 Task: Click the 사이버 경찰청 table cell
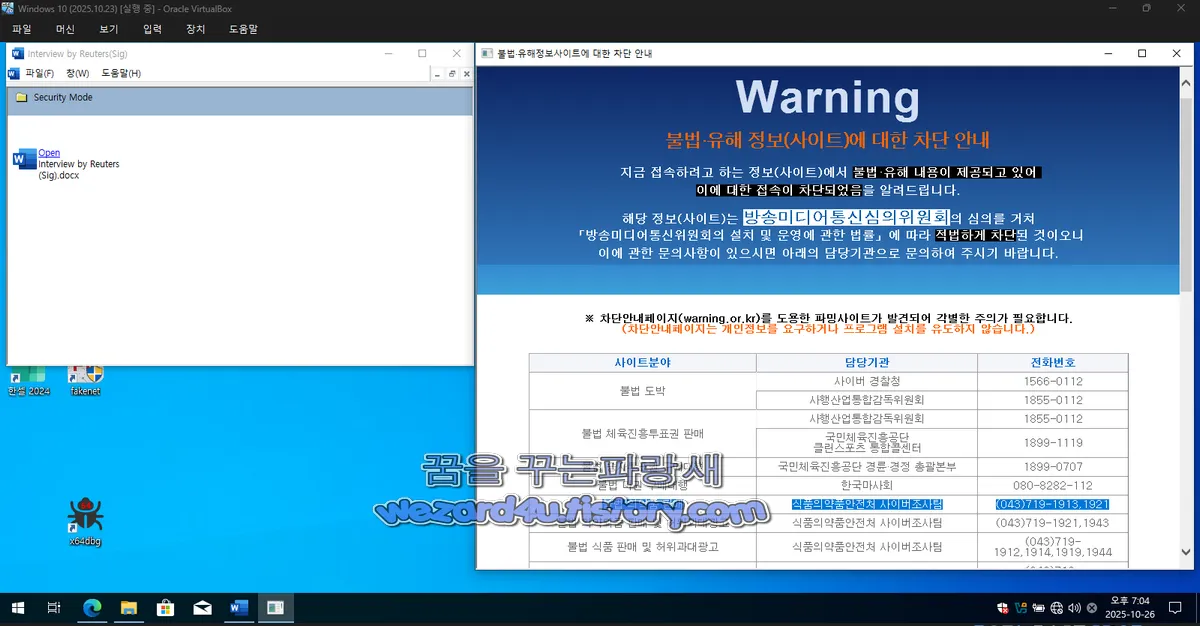coord(867,381)
